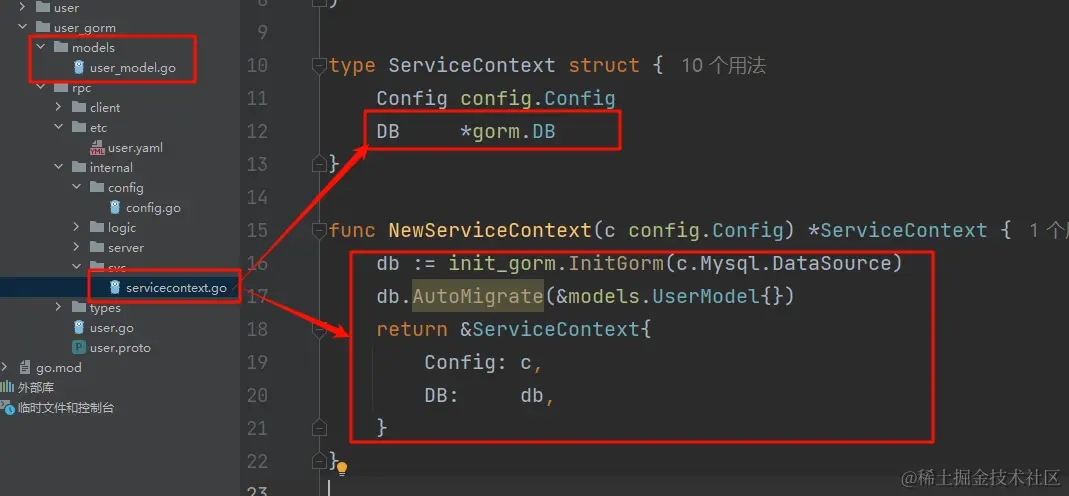Click the gopher icon of servicecontext.go
The width and height of the screenshot is (1069, 496).
[x=115, y=288]
